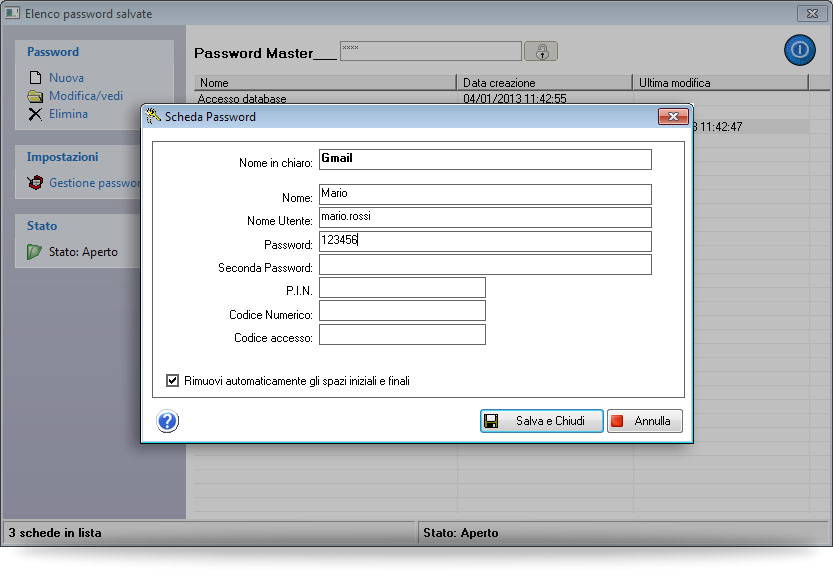Viewport: 833px width, 576px height.
Task: Click the red square cancel icon
Action: (617, 421)
